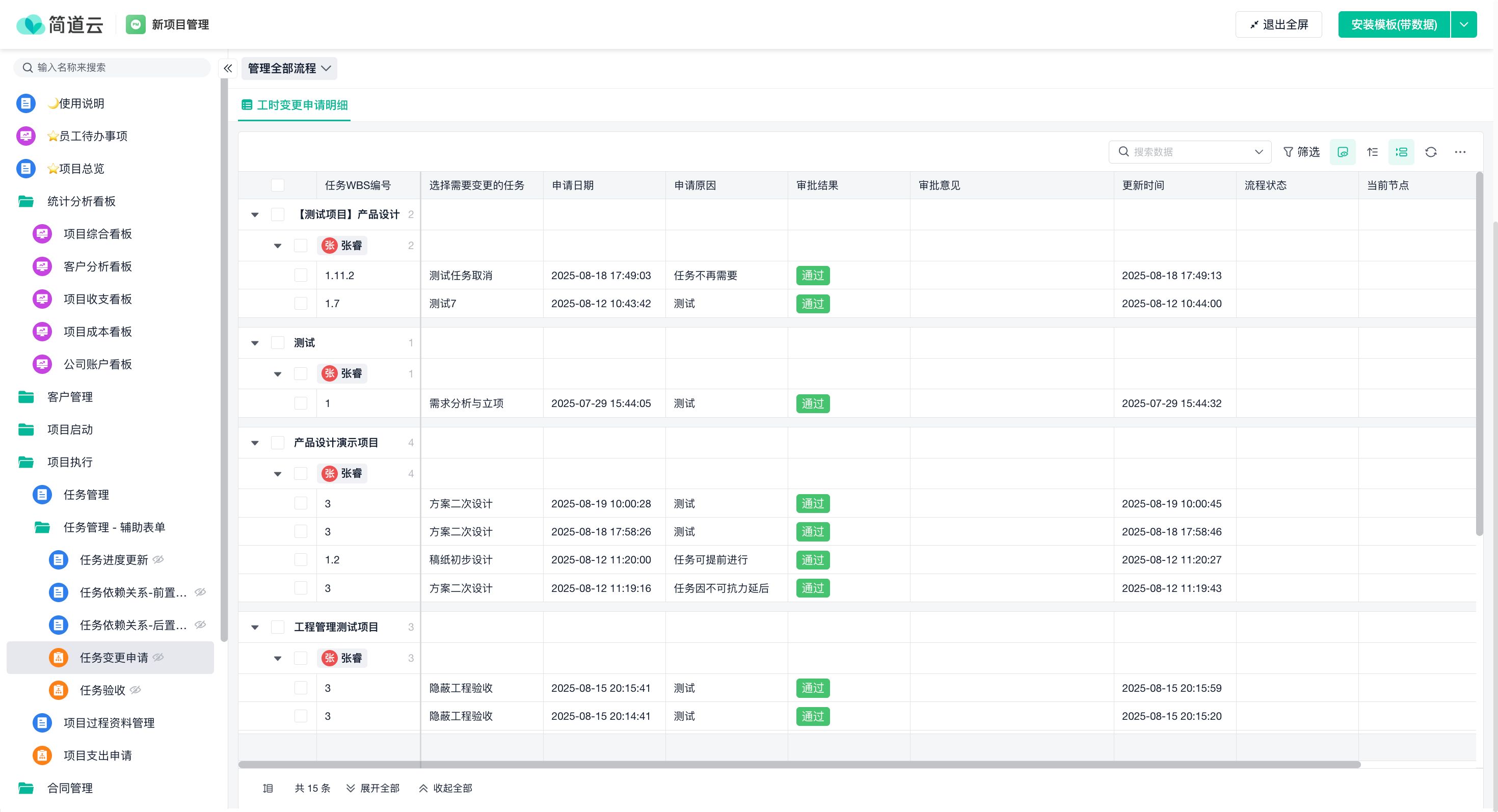Image resolution: width=1498 pixels, height=812 pixels.
Task: Click the green display settings icon
Action: (x=1342, y=152)
